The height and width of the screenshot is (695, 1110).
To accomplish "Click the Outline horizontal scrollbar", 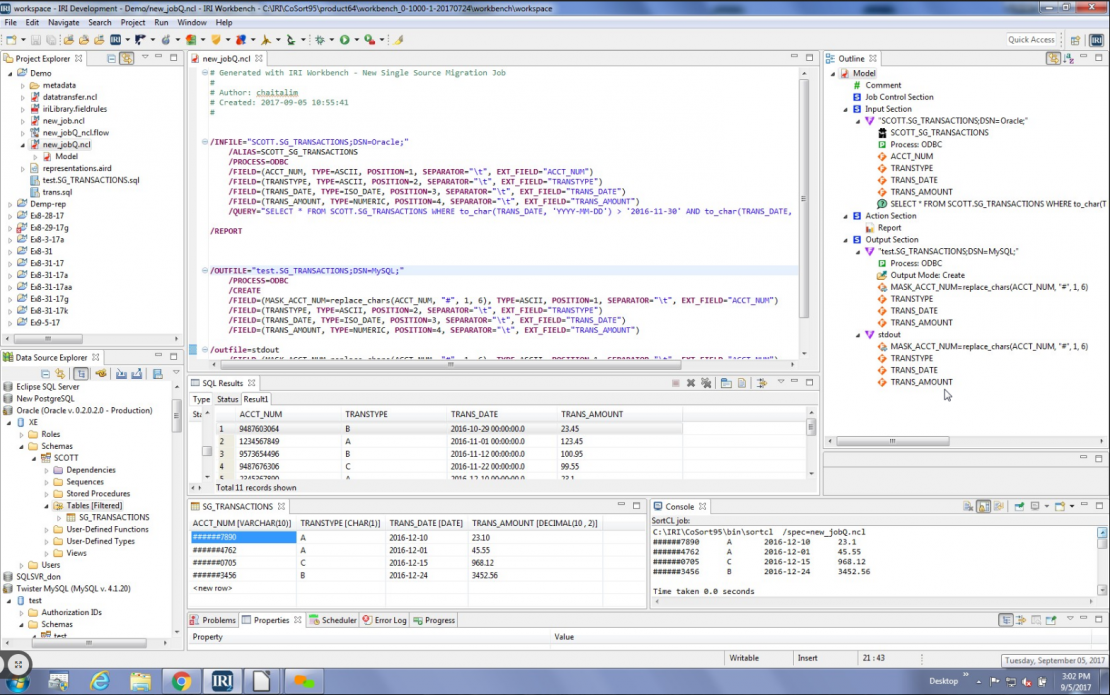I will click(x=893, y=441).
